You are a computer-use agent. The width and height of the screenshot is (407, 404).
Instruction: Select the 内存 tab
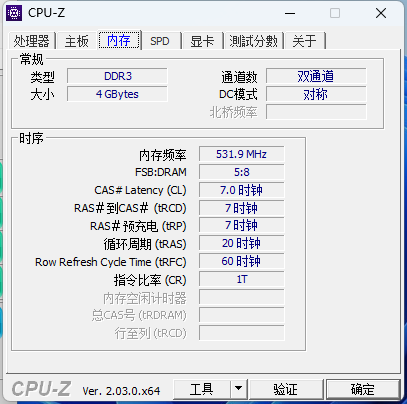click(x=119, y=40)
